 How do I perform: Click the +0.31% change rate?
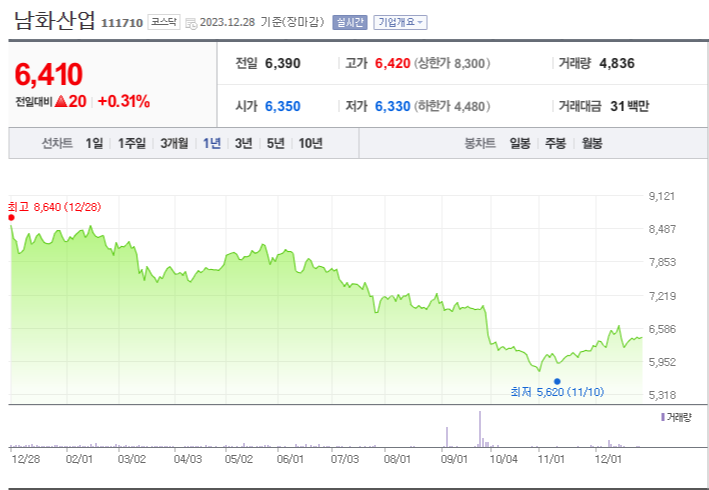click(123, 101)
